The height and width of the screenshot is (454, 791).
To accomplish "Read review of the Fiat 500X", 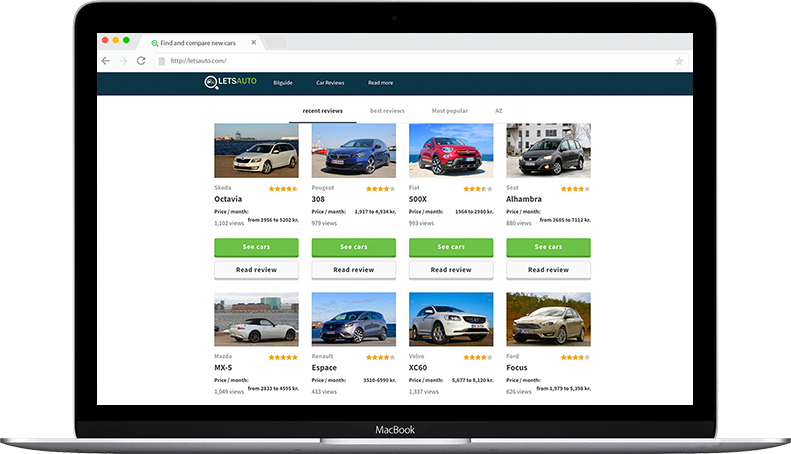I will pyautogui.click(x=451, y=270).
